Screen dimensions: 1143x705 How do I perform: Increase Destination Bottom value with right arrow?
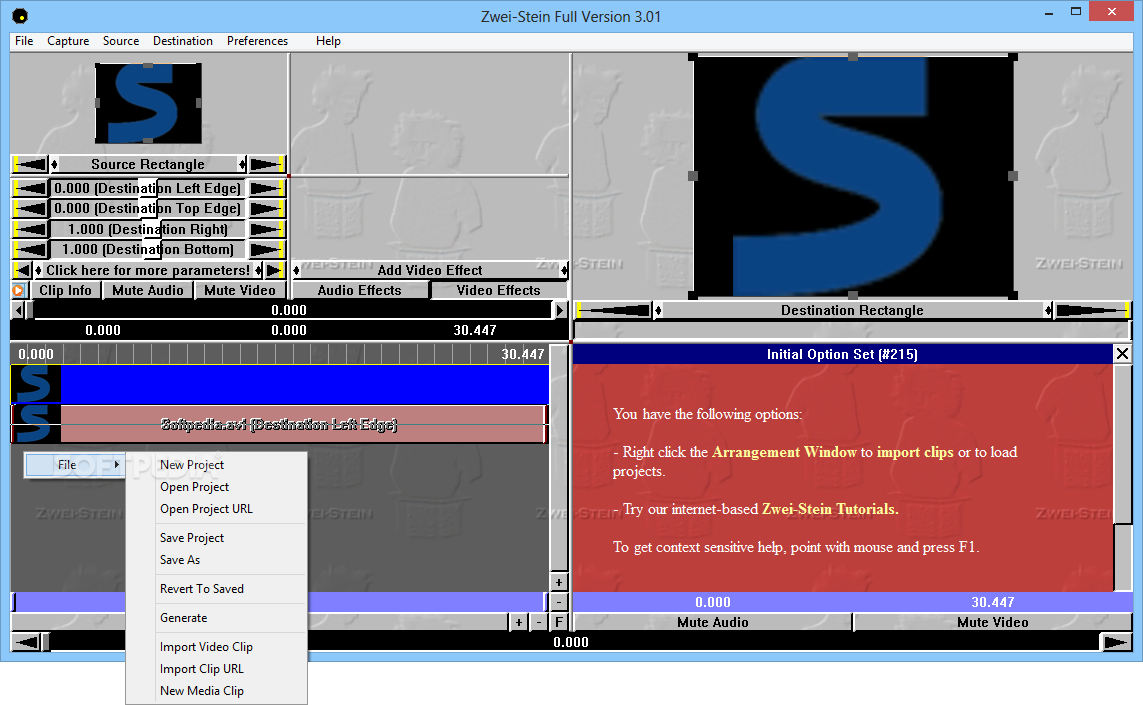point(267,249)
